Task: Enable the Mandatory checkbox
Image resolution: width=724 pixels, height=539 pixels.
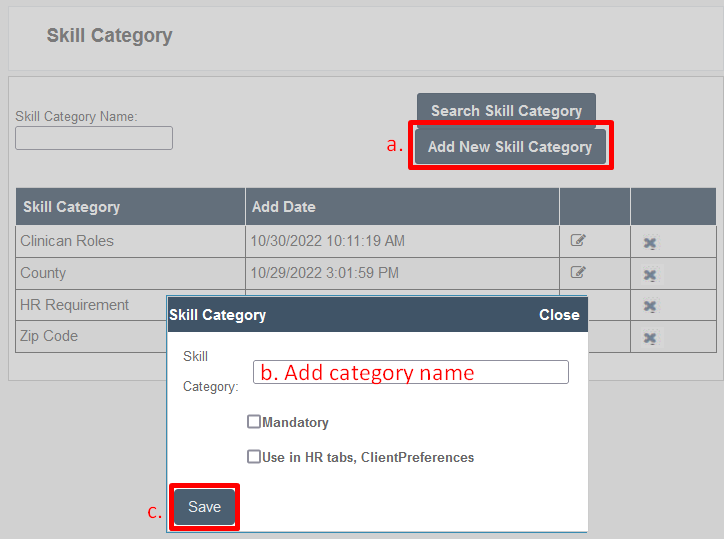Action: 254,422
